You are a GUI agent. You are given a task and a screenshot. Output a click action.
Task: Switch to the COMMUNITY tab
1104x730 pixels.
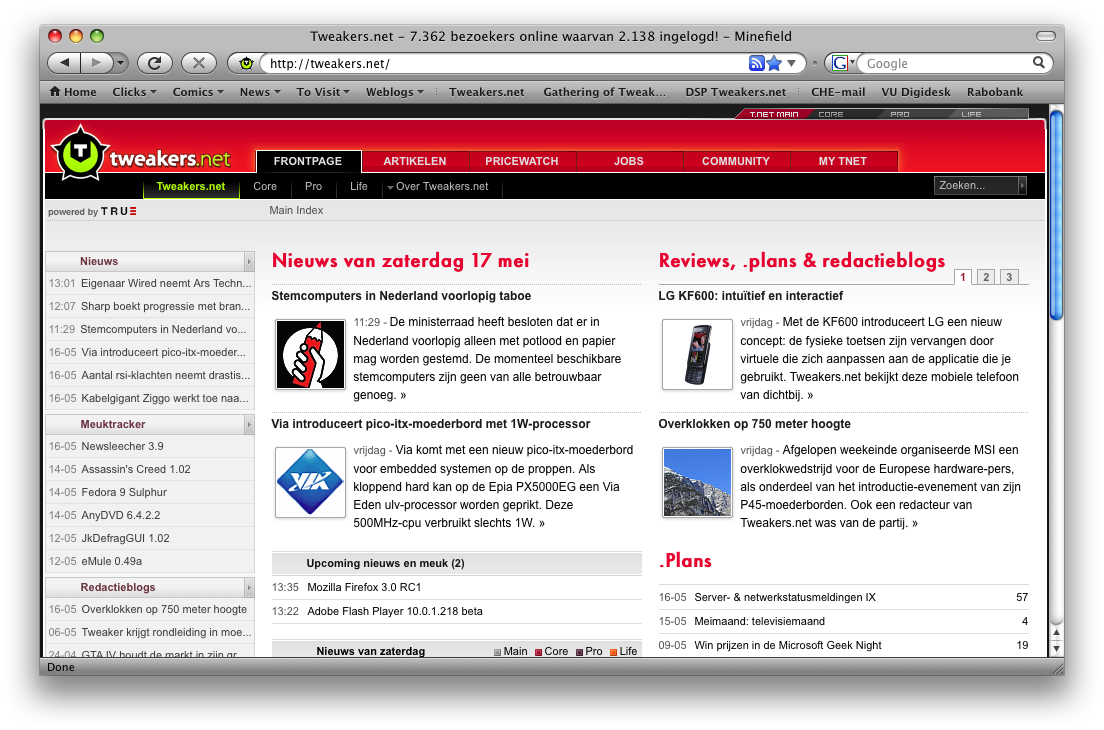coord(736,161)
